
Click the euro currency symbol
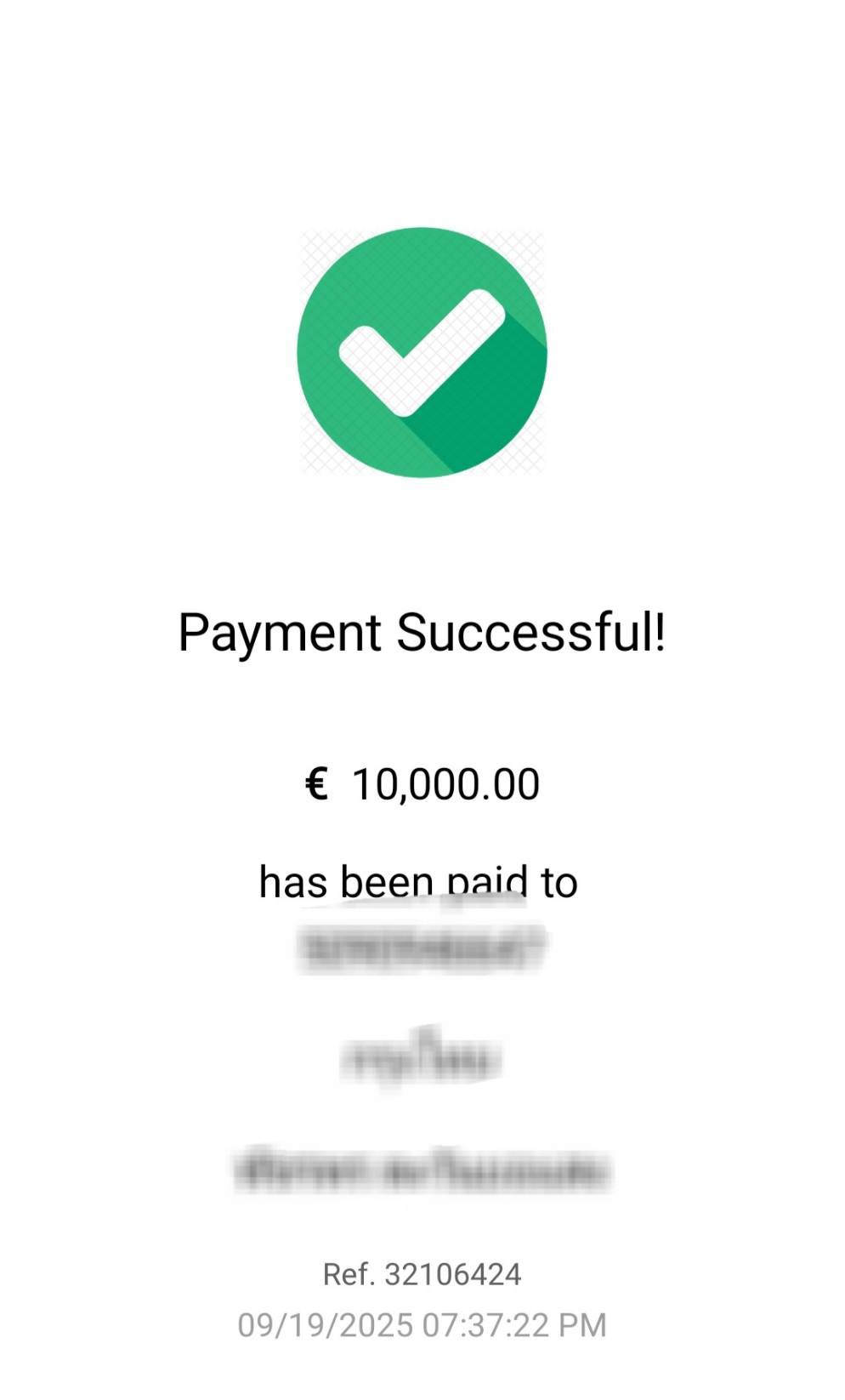[x=316, y=784]
